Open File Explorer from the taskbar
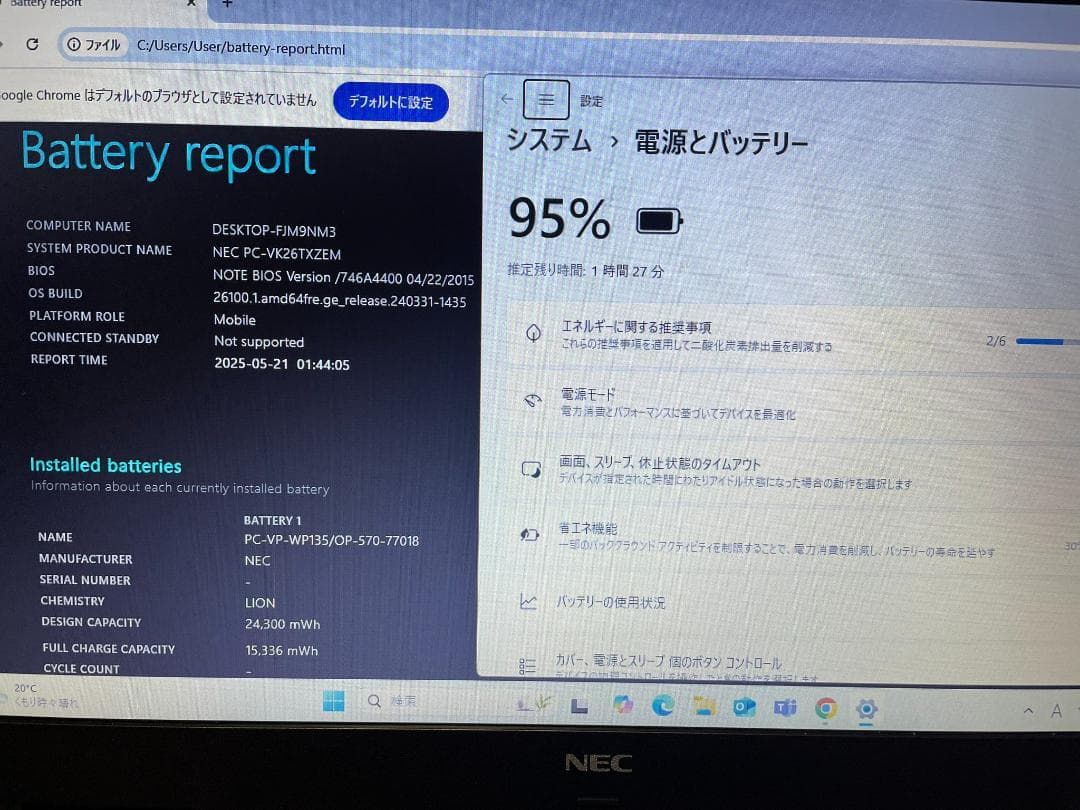 (704, 706)
